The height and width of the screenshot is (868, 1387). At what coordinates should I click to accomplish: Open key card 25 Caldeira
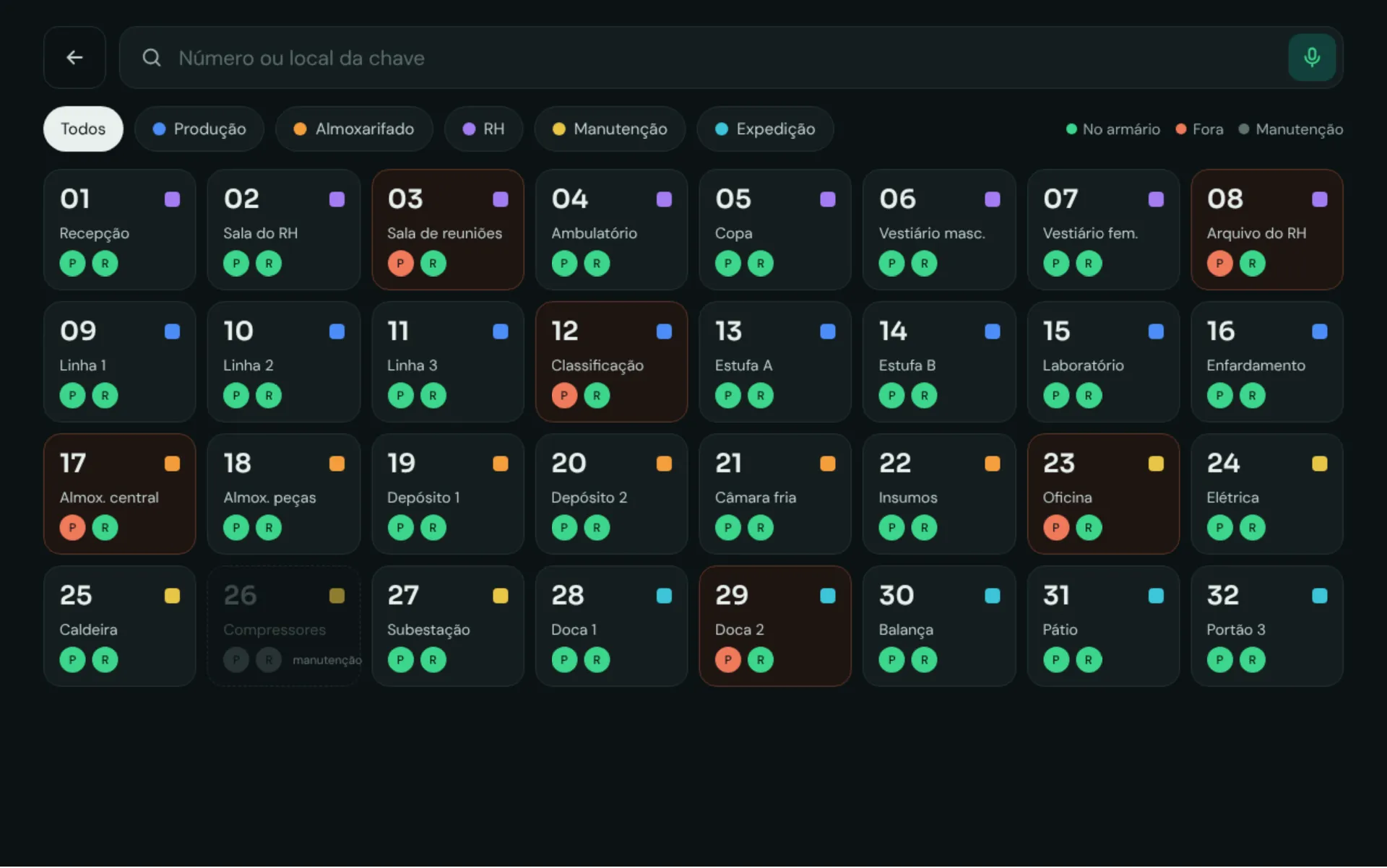pyautogui.click(x=119, y=626)
